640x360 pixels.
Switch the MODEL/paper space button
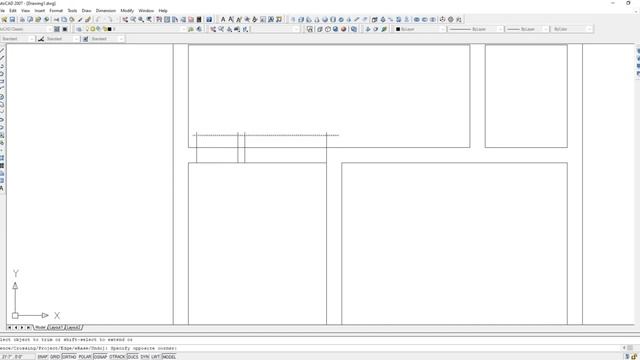coord(169,357)
